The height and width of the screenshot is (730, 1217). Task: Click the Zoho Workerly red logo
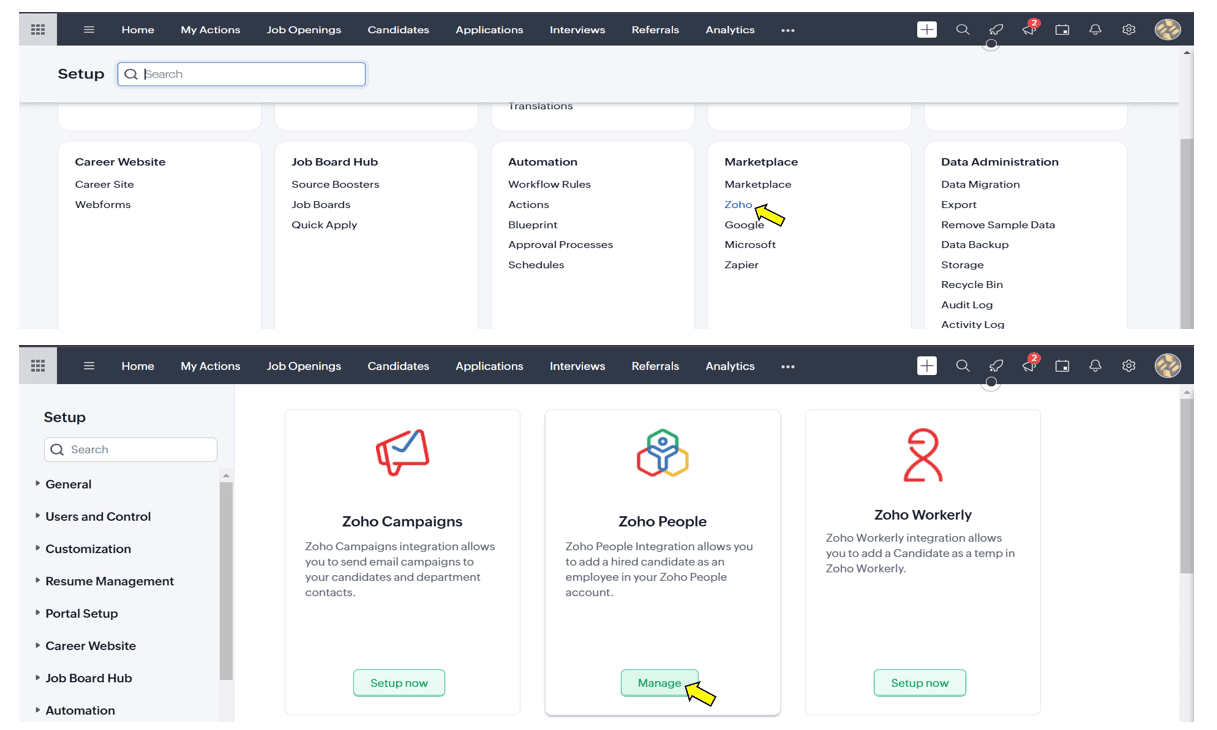click(x=922, y=456)
